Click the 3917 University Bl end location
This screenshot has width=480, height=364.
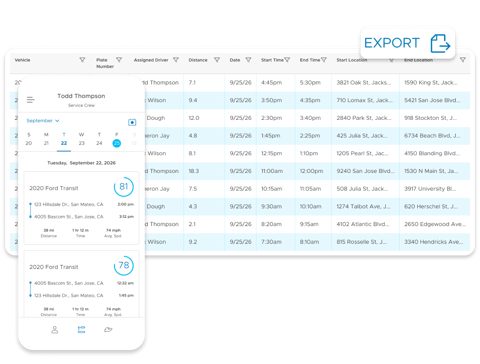coord(430,189)
